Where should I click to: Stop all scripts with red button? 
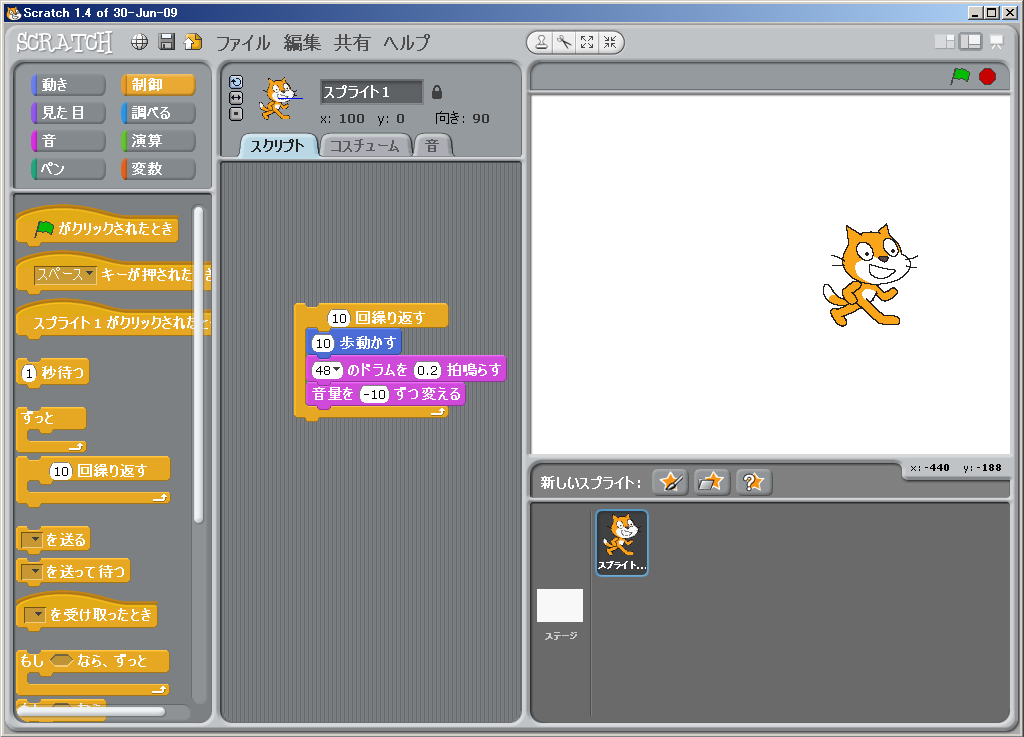point(987,76)
